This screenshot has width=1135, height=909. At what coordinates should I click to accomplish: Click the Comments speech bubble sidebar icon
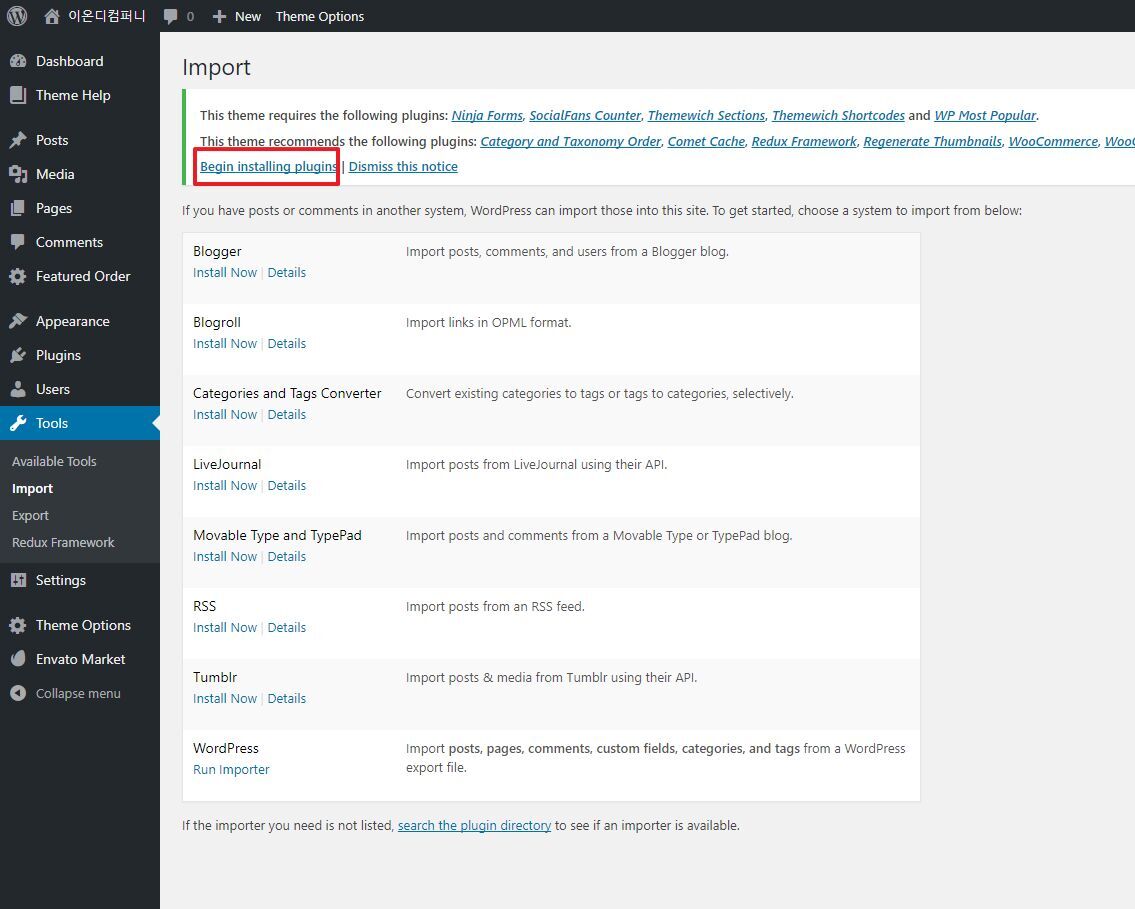coord(18,242)
